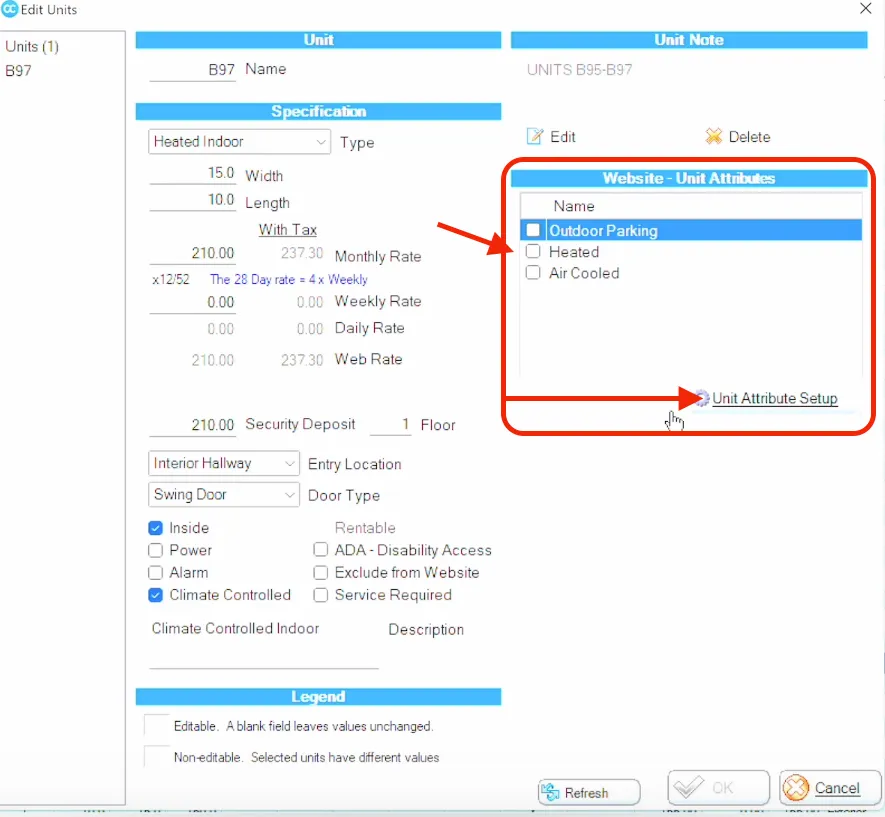Click the Cancel button
Screen dimensions: 885x817
tap(830, 788)
